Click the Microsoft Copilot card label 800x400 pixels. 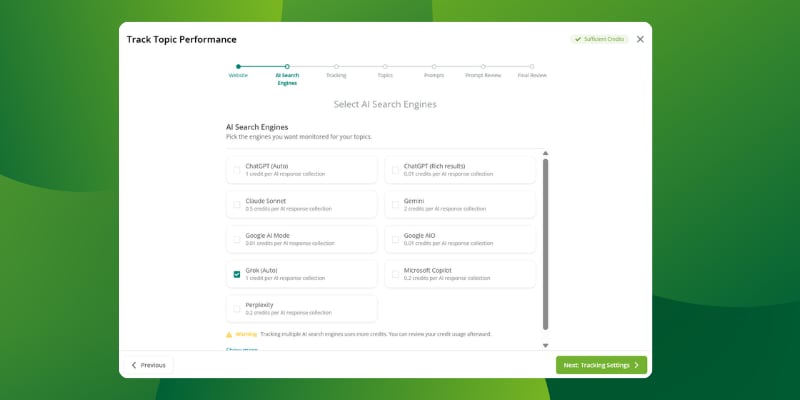[428, 270]
